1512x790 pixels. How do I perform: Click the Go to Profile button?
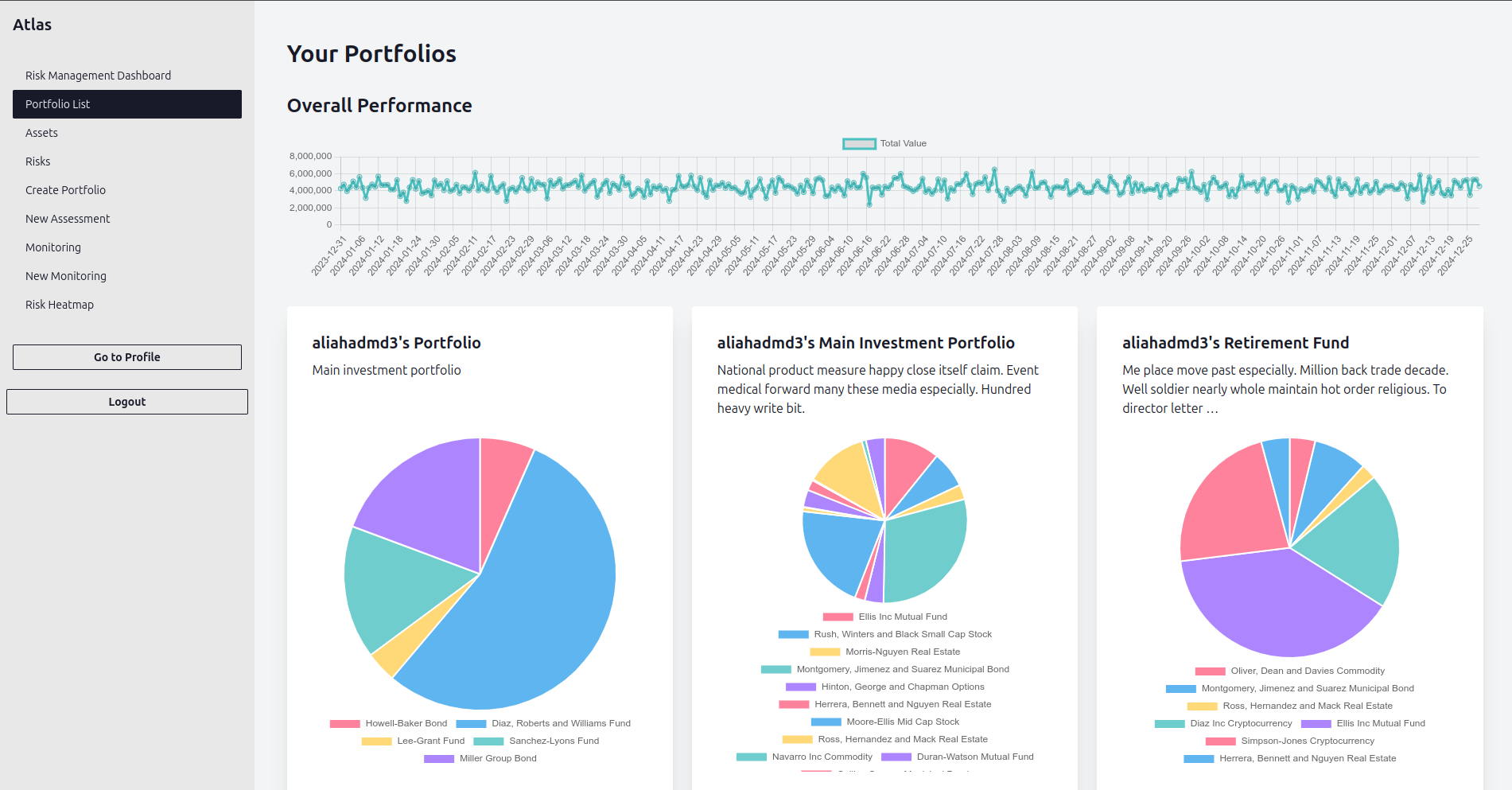[x=127, y=357]
